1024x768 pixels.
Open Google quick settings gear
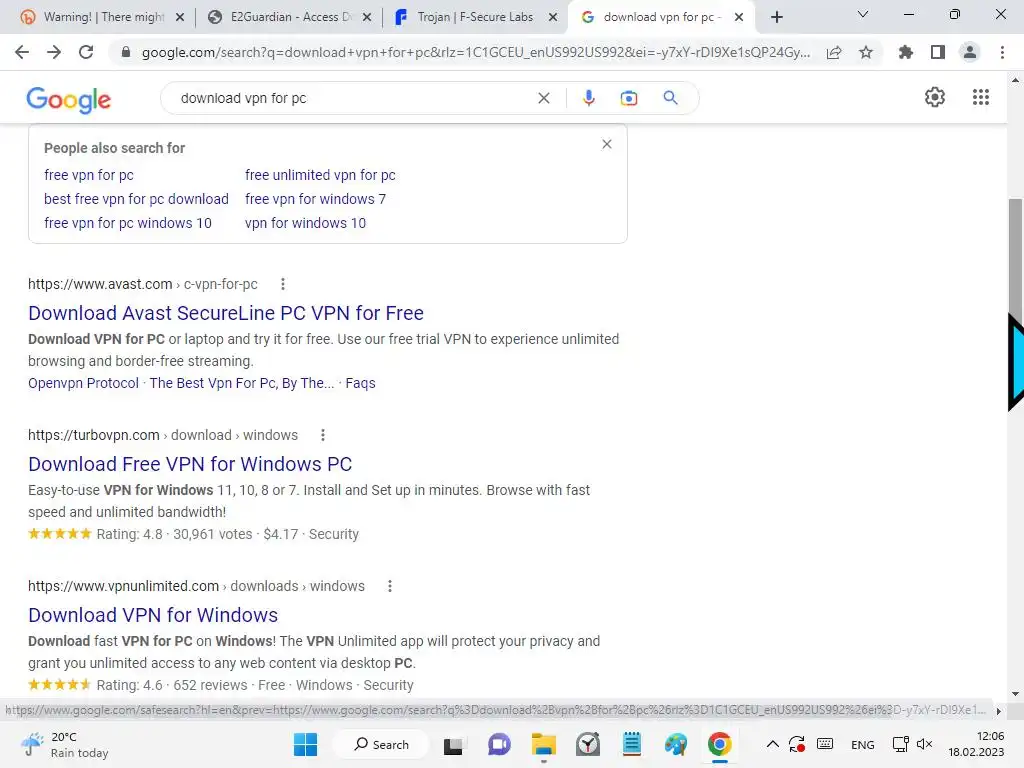coord(935,97)
